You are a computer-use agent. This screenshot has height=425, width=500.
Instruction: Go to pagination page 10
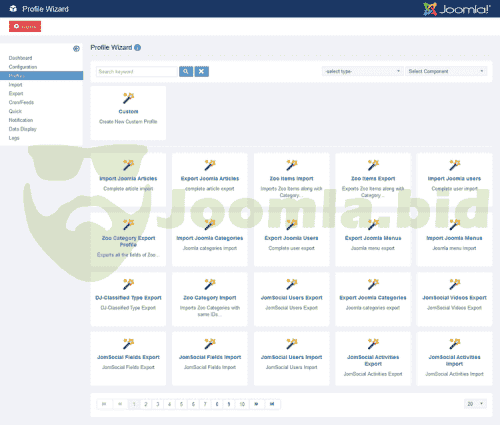point(242,404)
